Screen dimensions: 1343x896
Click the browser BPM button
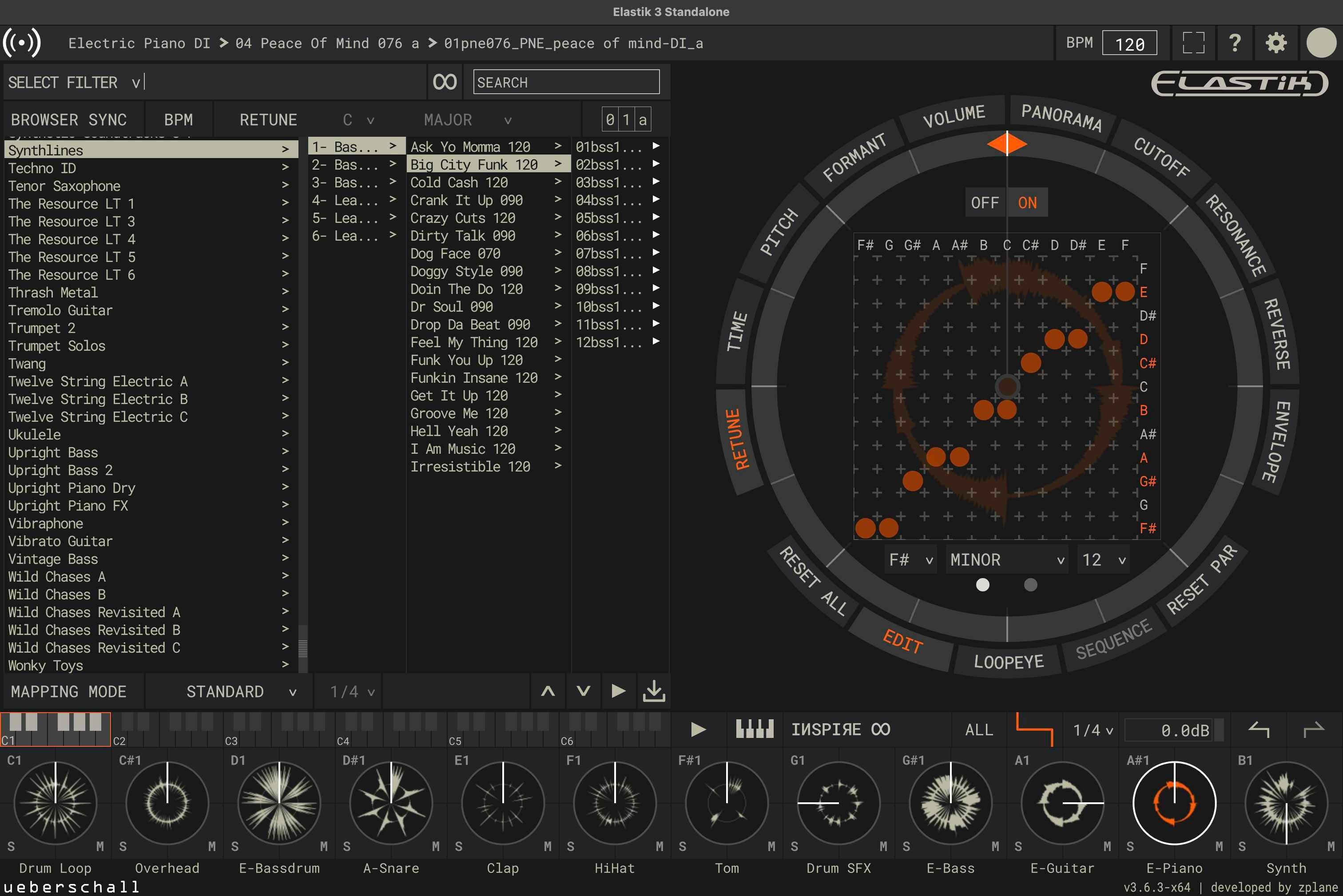pos(178,119)
